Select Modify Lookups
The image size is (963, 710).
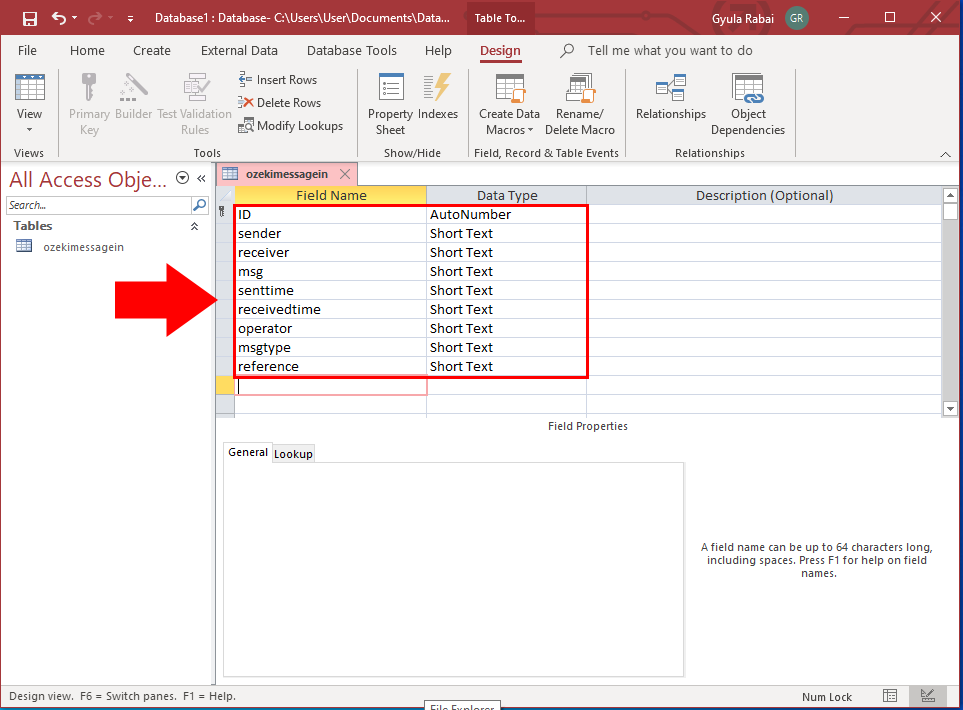(x=291, y=125)
